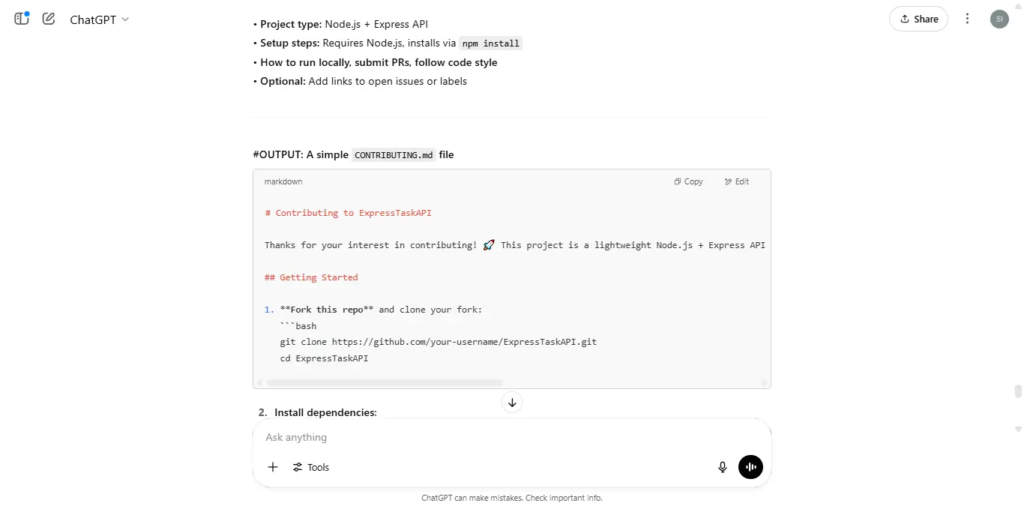
Task: Open the ChatGPT model dropdown
Action: coord(99,19)
